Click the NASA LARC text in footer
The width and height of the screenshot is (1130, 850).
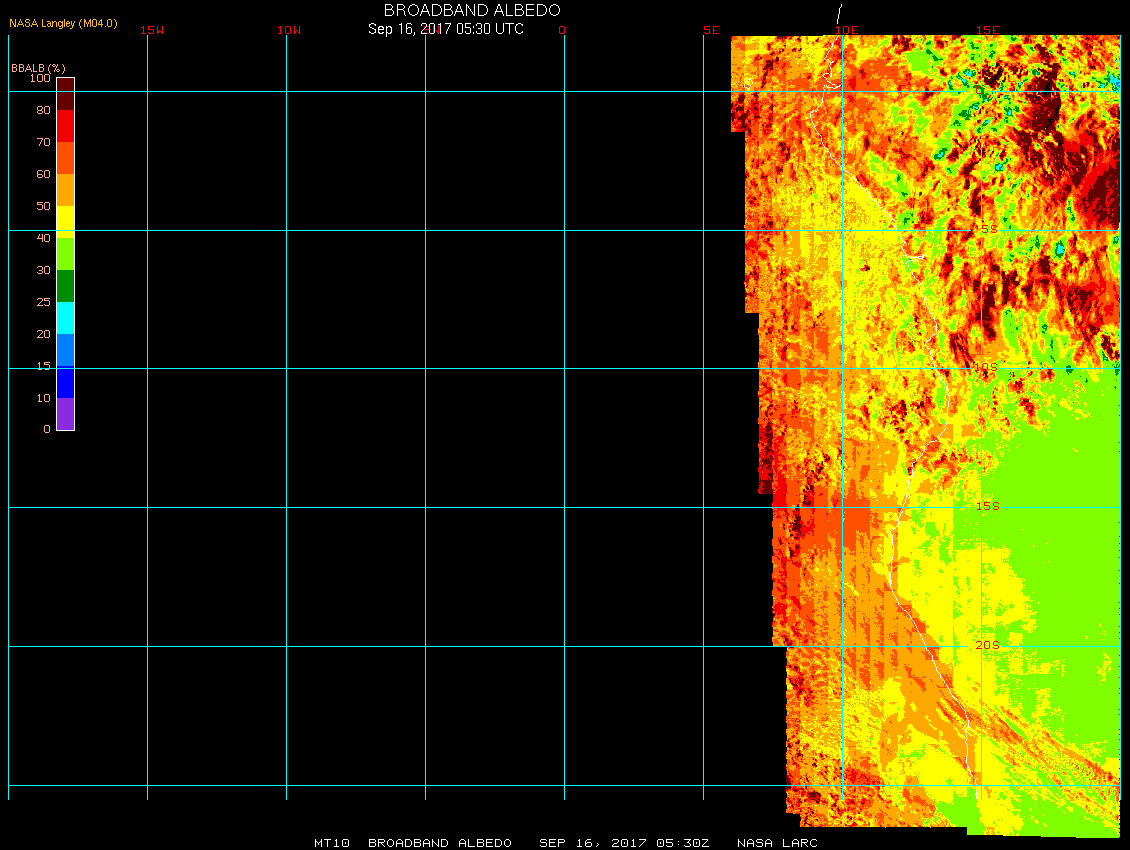pyautogui.click(x=777, y=843)
